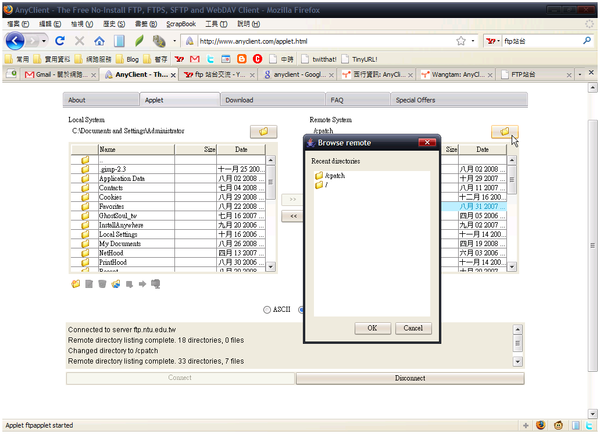600x434 pixels.
Task: Click the Stop loading X icon
Action: point(80,41)
